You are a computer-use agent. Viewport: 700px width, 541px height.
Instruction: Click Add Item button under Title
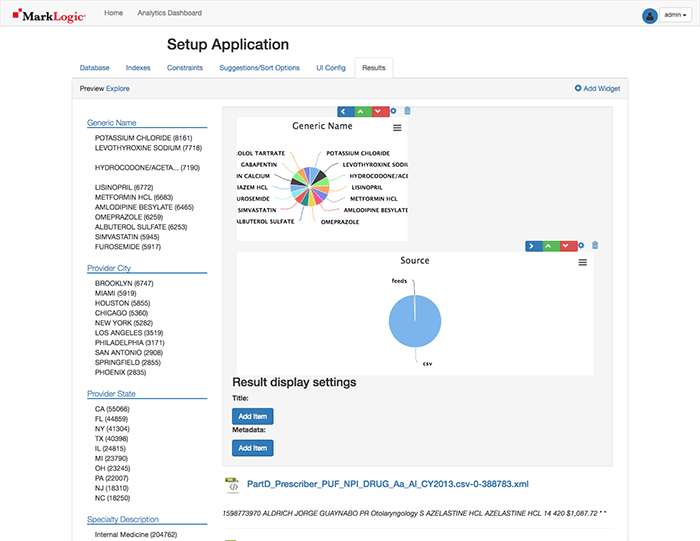pyautogui.click(x=252, y=416)
